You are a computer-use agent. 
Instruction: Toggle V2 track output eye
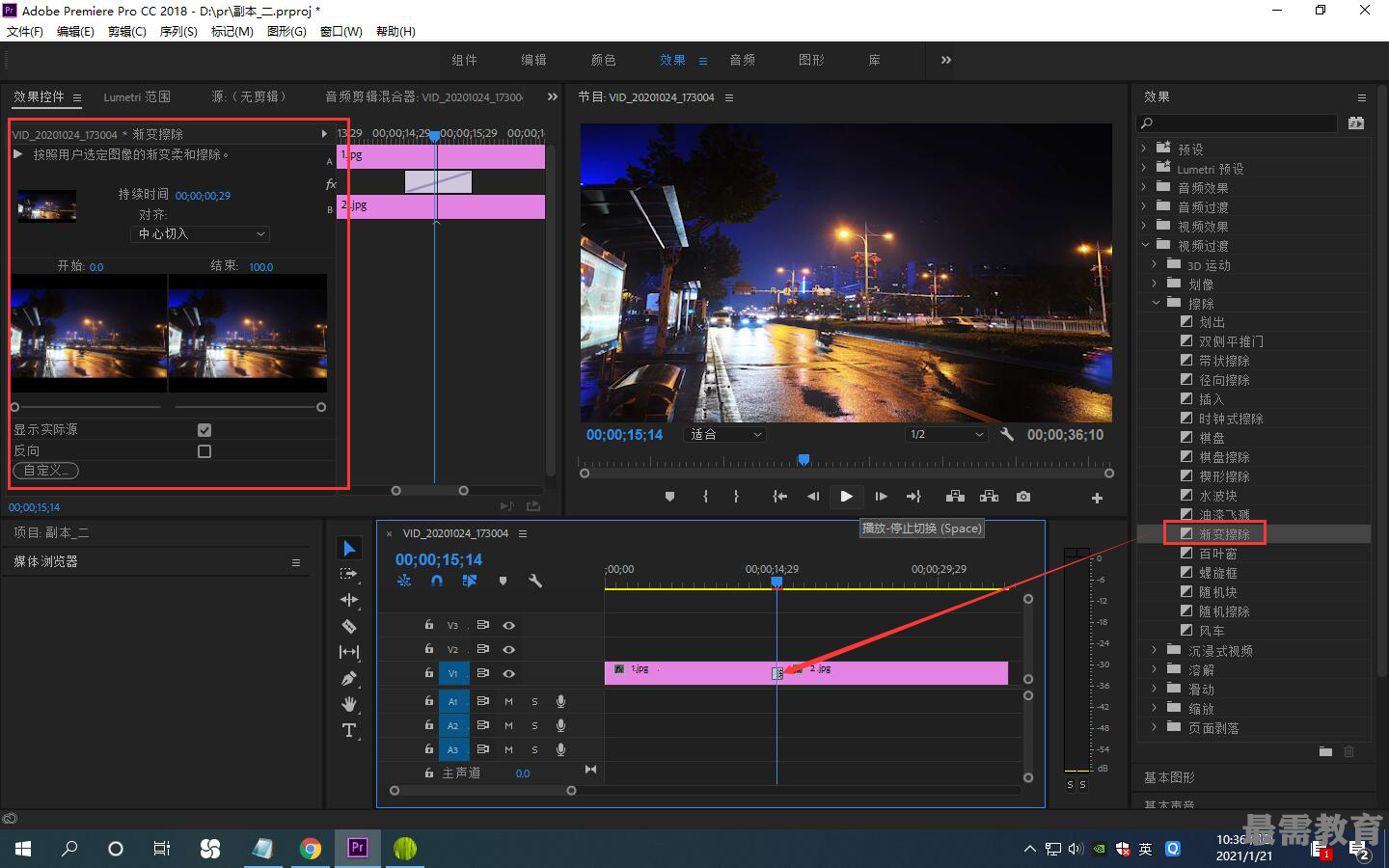pyautogui.click(x=508, y=649)
